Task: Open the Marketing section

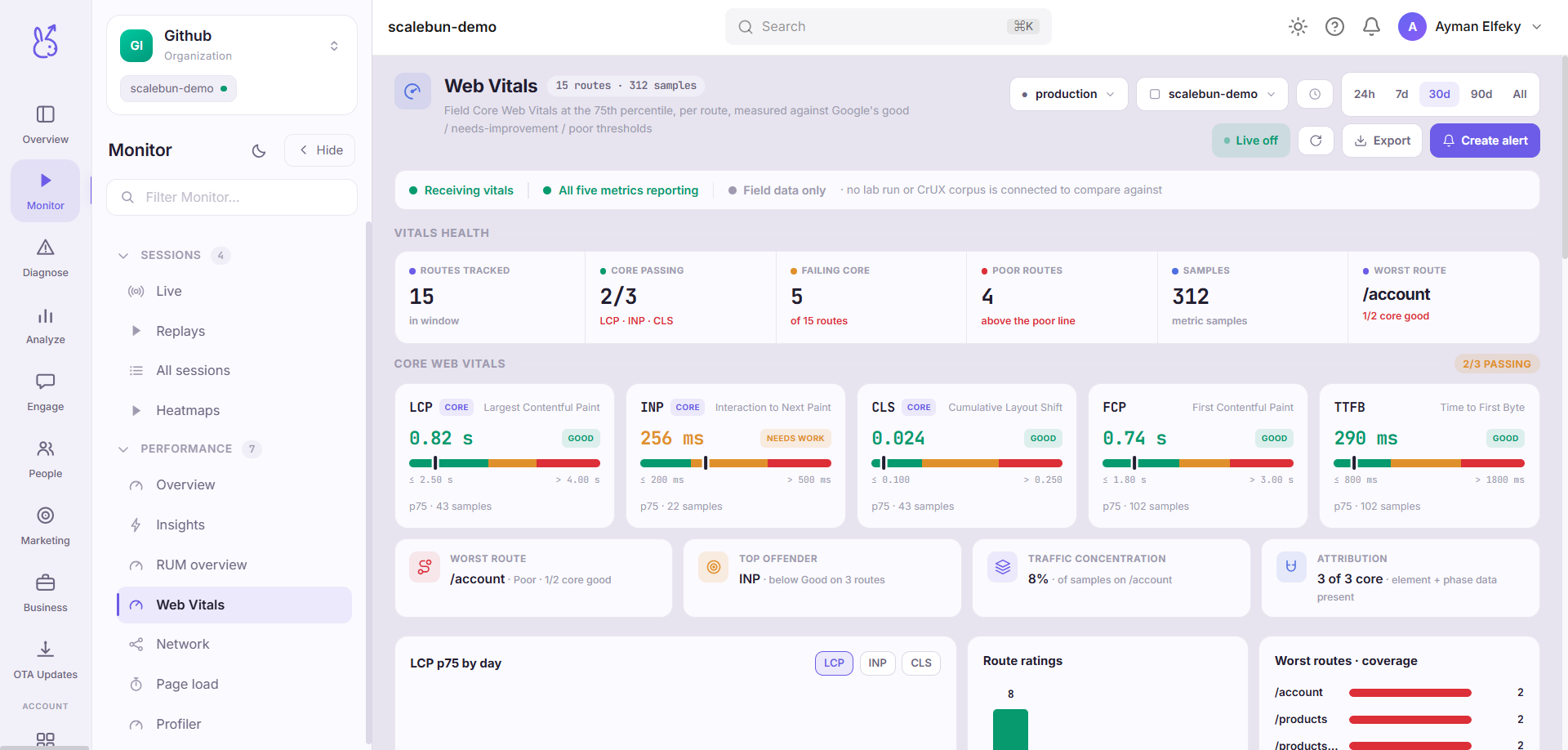Action: pos(45,526)
